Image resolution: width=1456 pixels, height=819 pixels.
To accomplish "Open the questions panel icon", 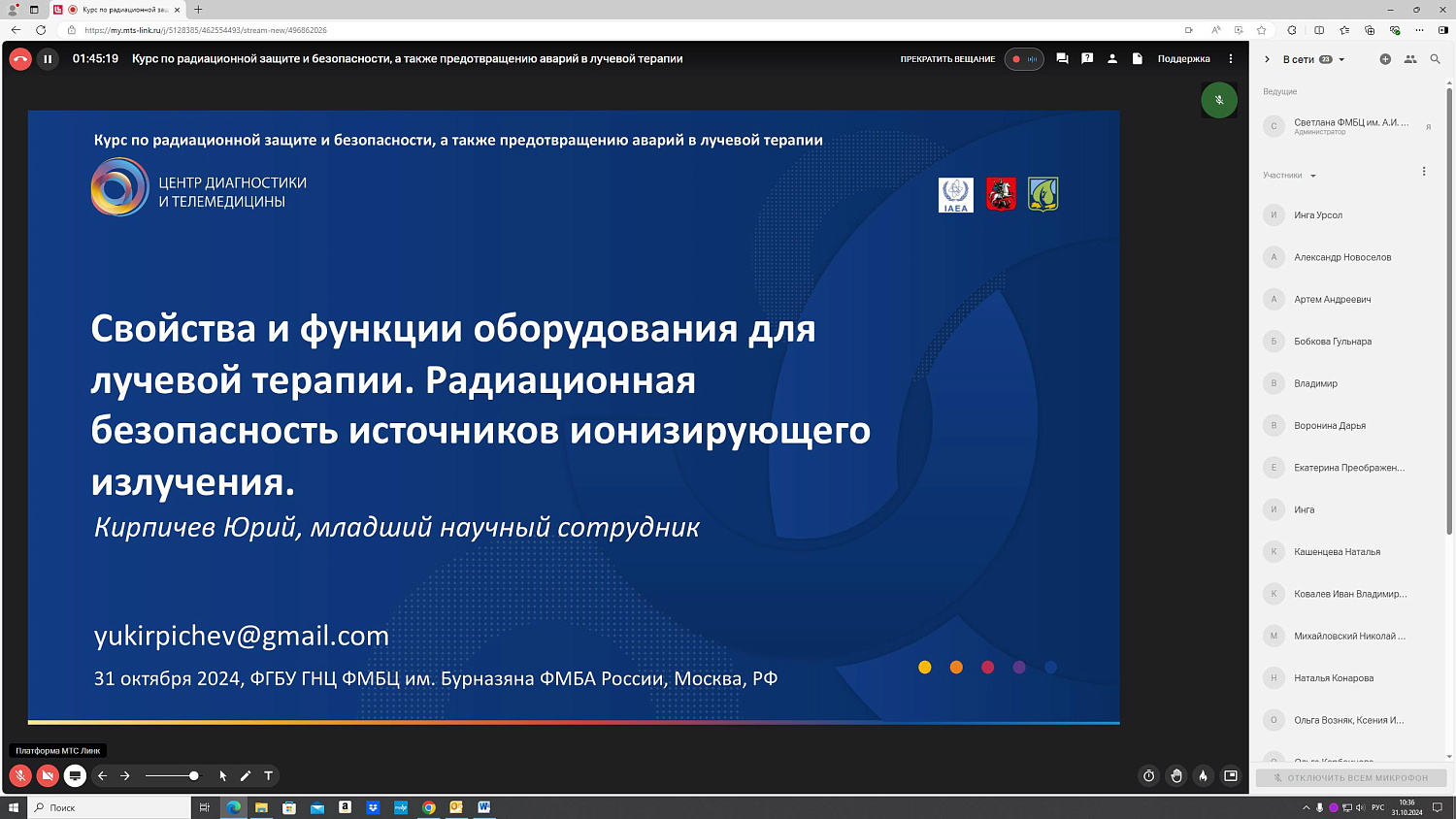I will pyautogui.click(x=1087, y=59).
